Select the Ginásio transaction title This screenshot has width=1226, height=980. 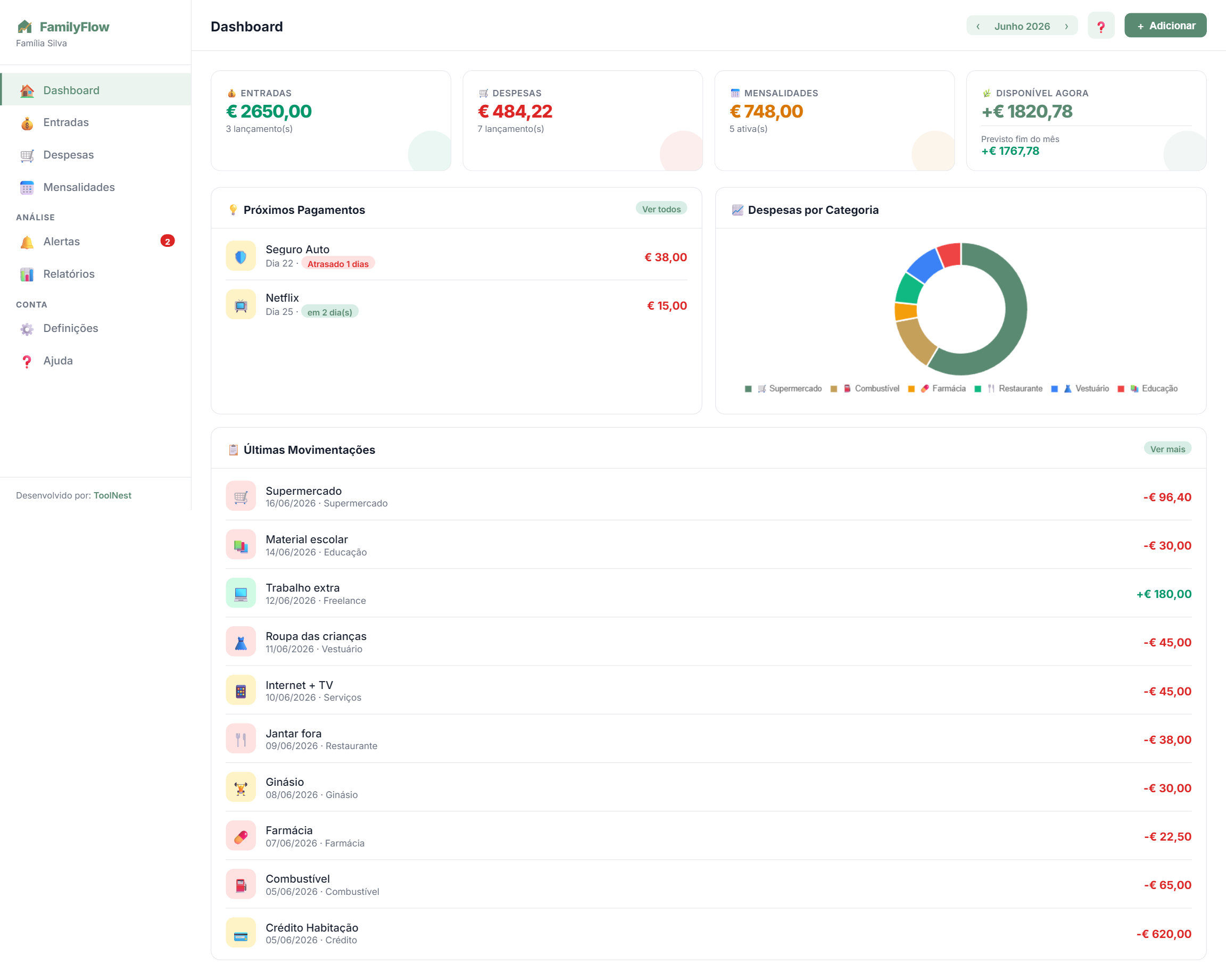[x=285, y=782]
